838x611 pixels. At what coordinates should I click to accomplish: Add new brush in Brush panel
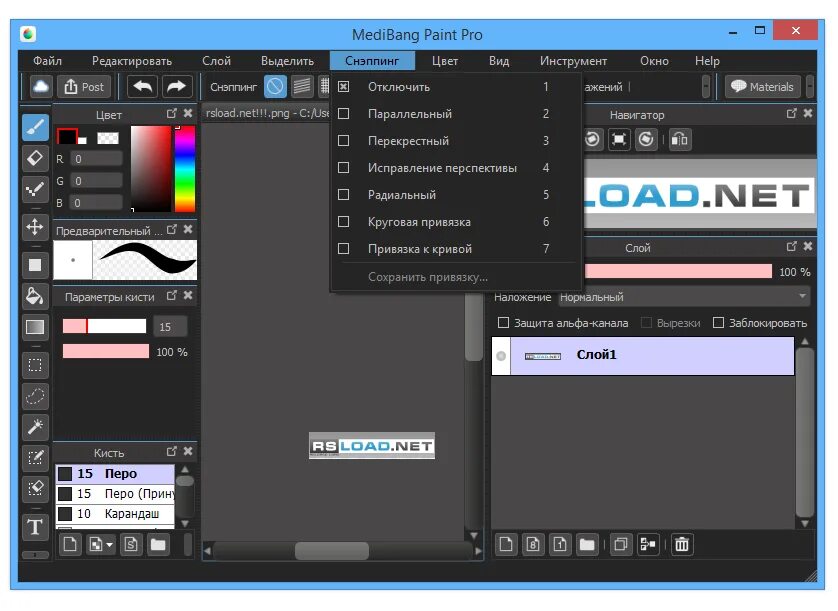pos(70,545)
